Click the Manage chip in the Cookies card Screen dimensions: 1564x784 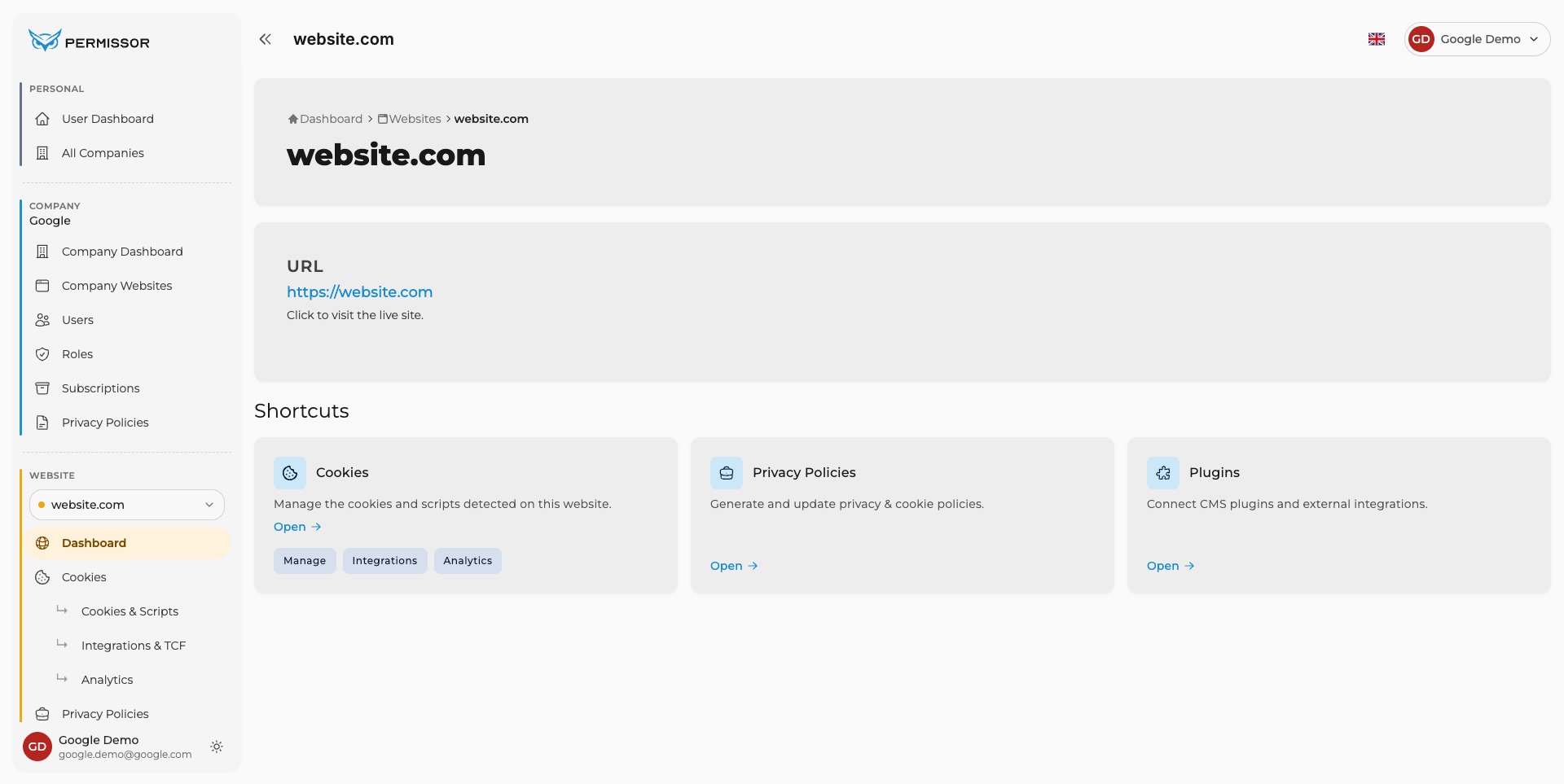click(305, 561)
